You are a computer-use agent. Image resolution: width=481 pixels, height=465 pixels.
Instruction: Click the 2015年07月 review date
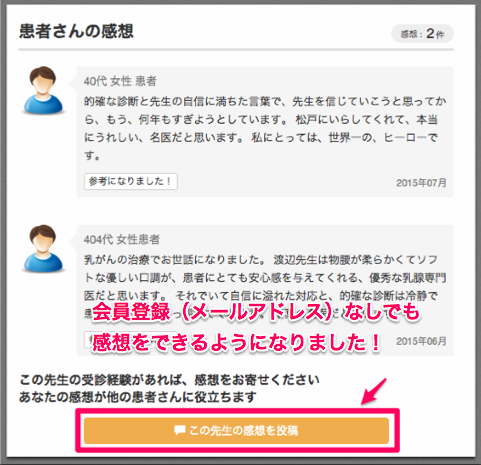(421, 183)
